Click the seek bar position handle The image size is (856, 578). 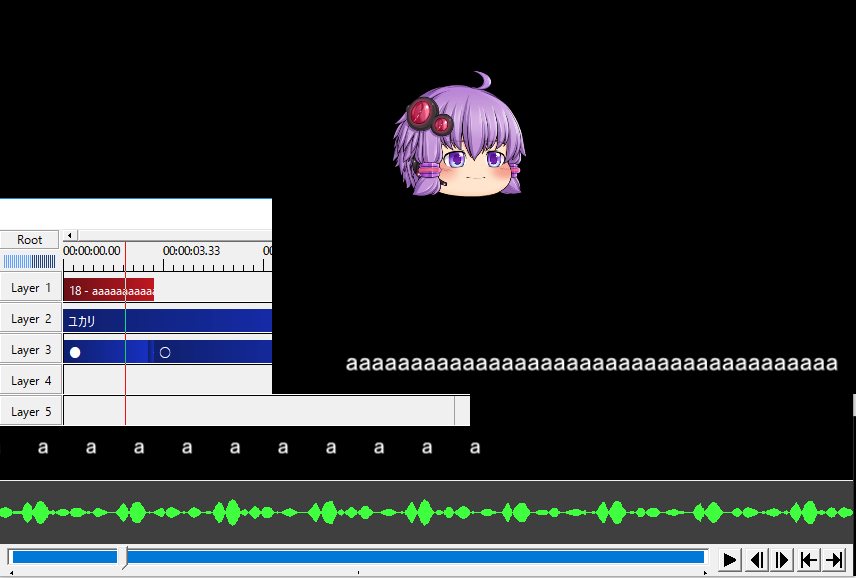[x=122, y=558]
